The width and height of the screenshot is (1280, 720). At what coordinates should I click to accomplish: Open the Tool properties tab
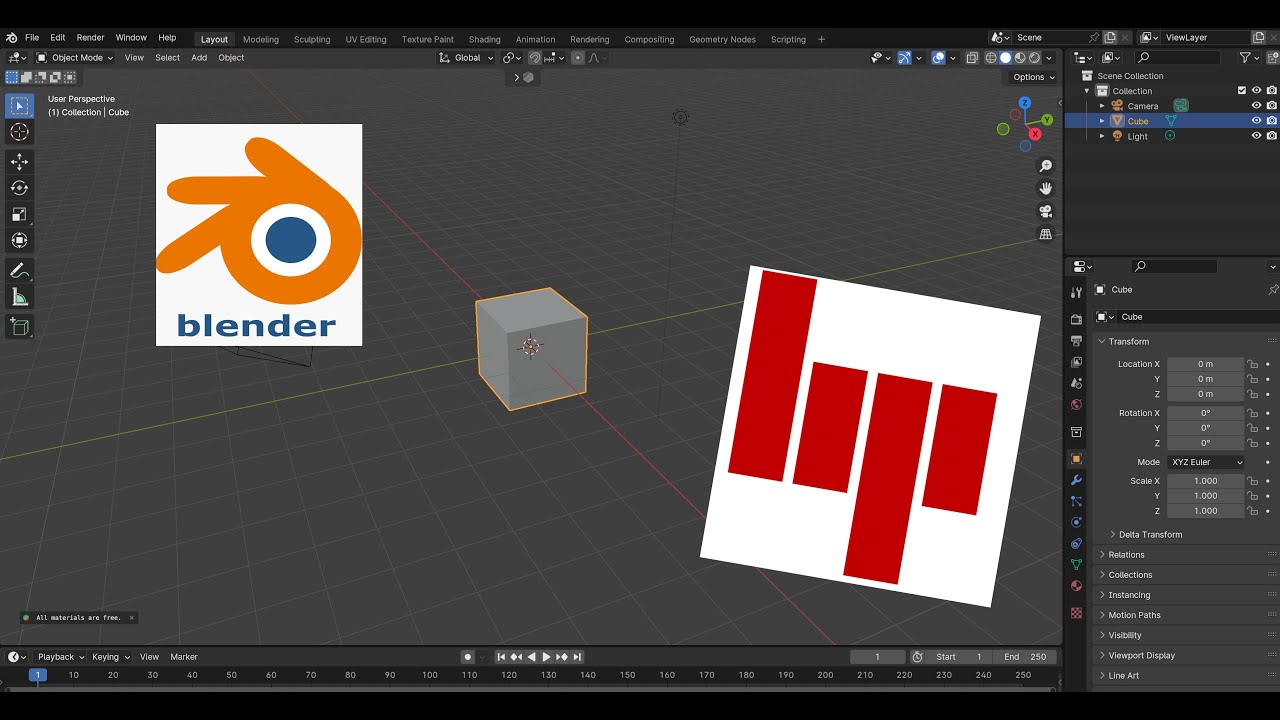point(1076,292)
